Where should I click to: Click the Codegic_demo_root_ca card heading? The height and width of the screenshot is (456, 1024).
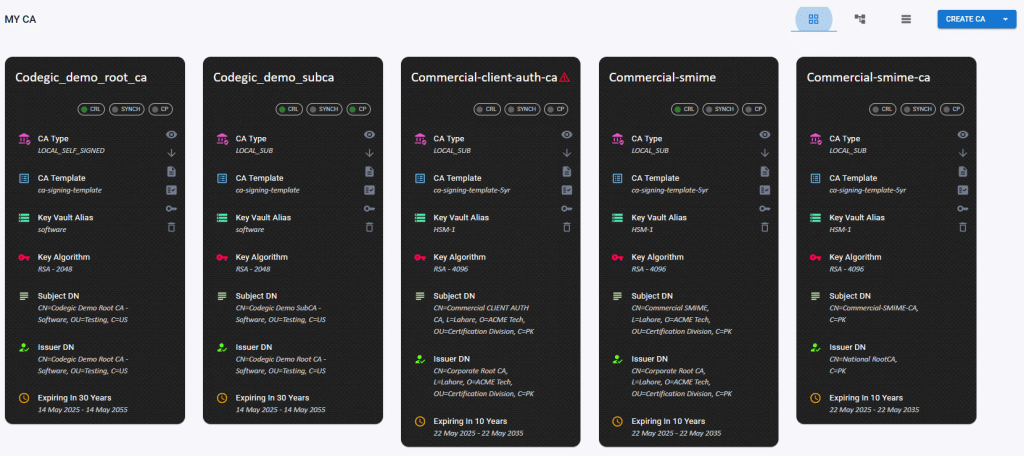[x=81, y=77]
